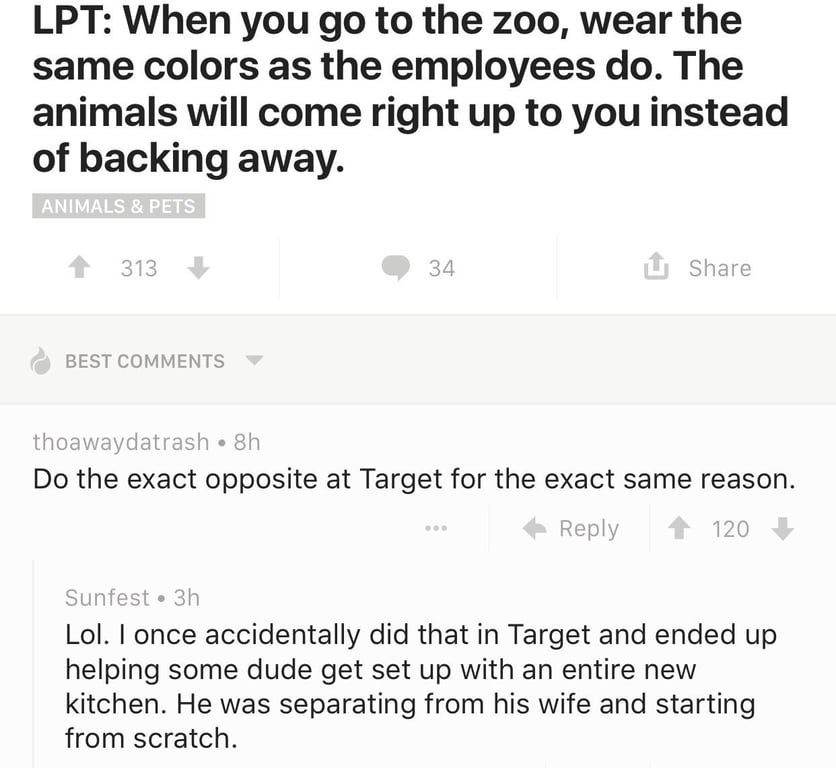Tap the 8h timestamp on the comment

(x=245, y=442)
